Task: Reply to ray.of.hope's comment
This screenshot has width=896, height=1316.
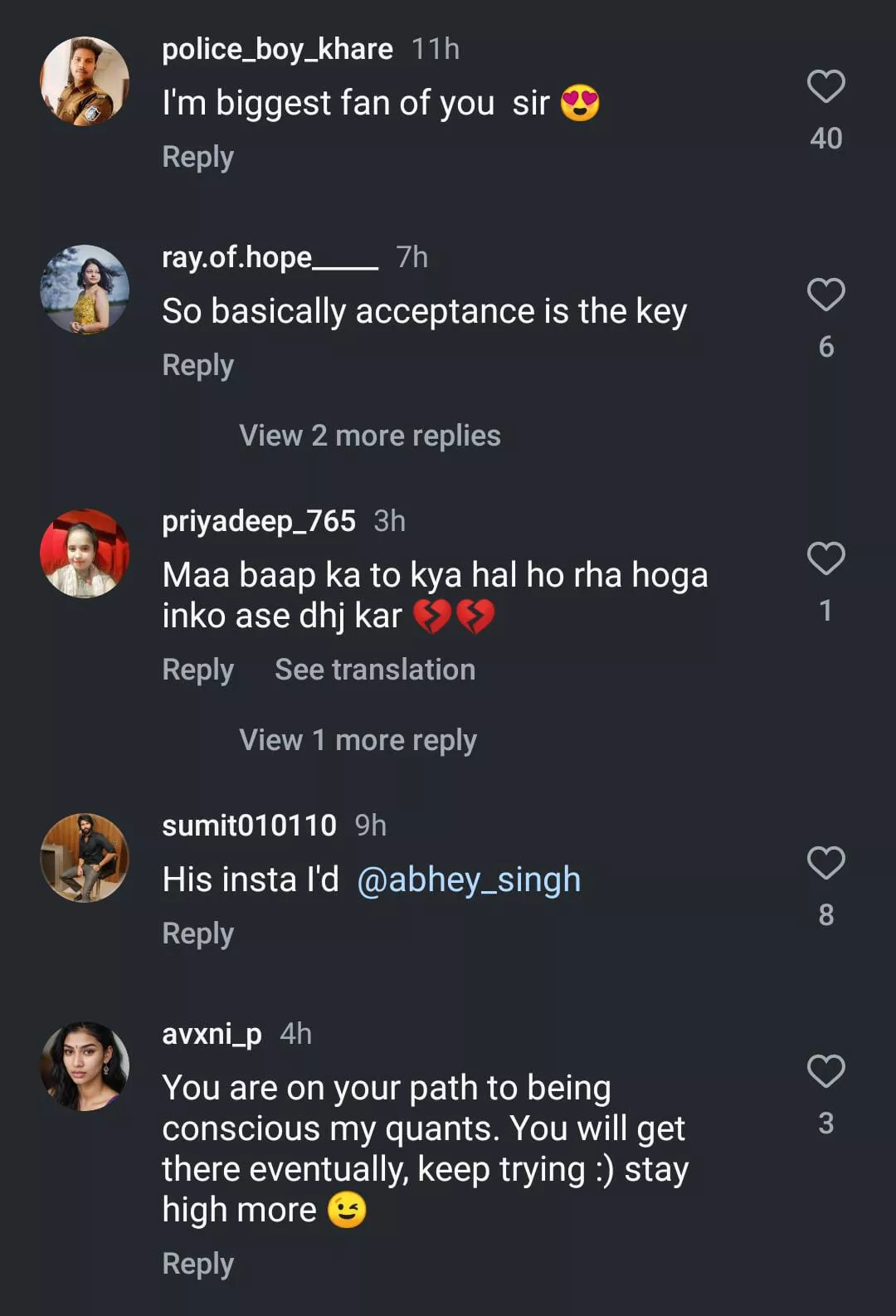Action: tap(197, 365)
